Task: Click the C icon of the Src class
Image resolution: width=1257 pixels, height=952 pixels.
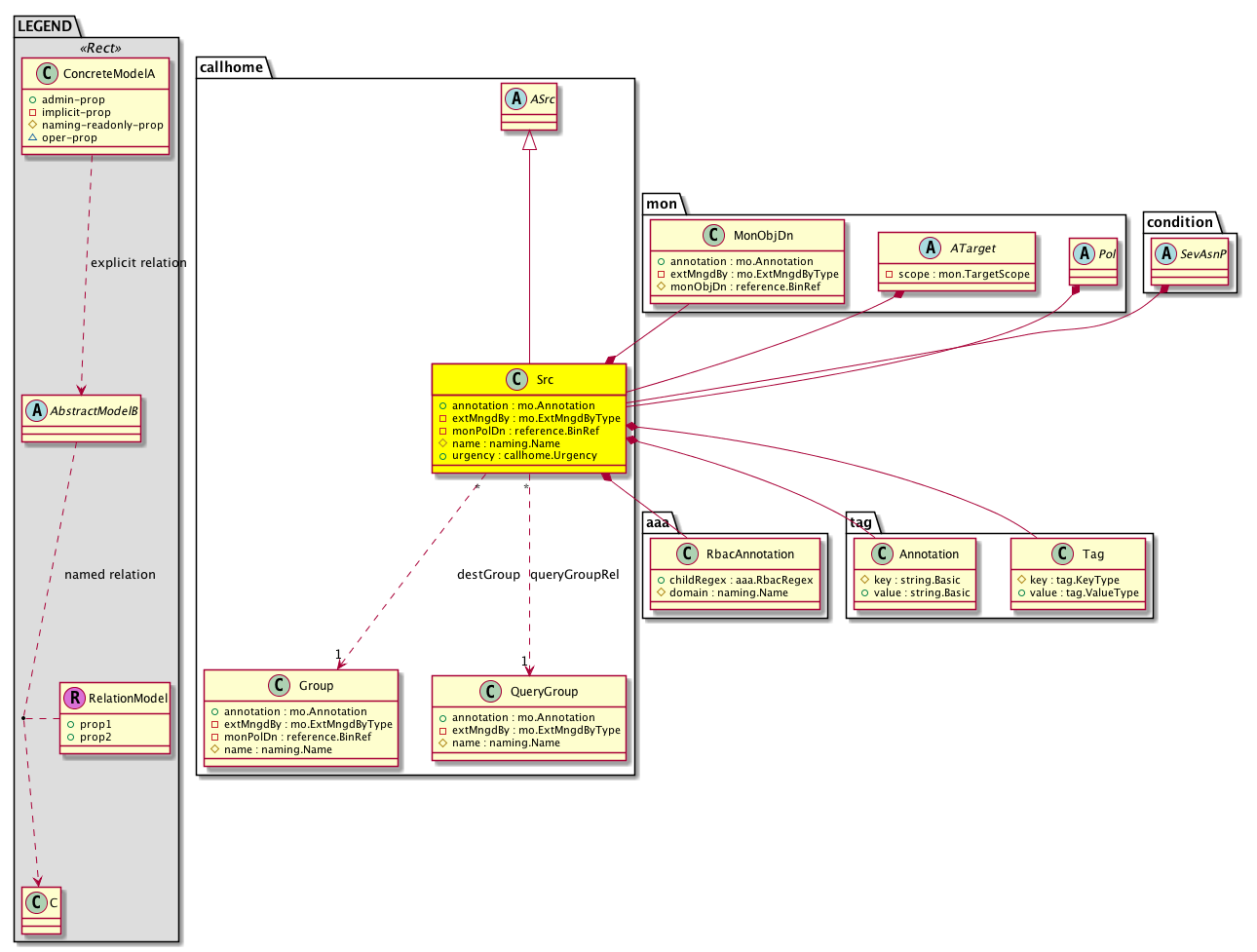Action: point(516,380)
